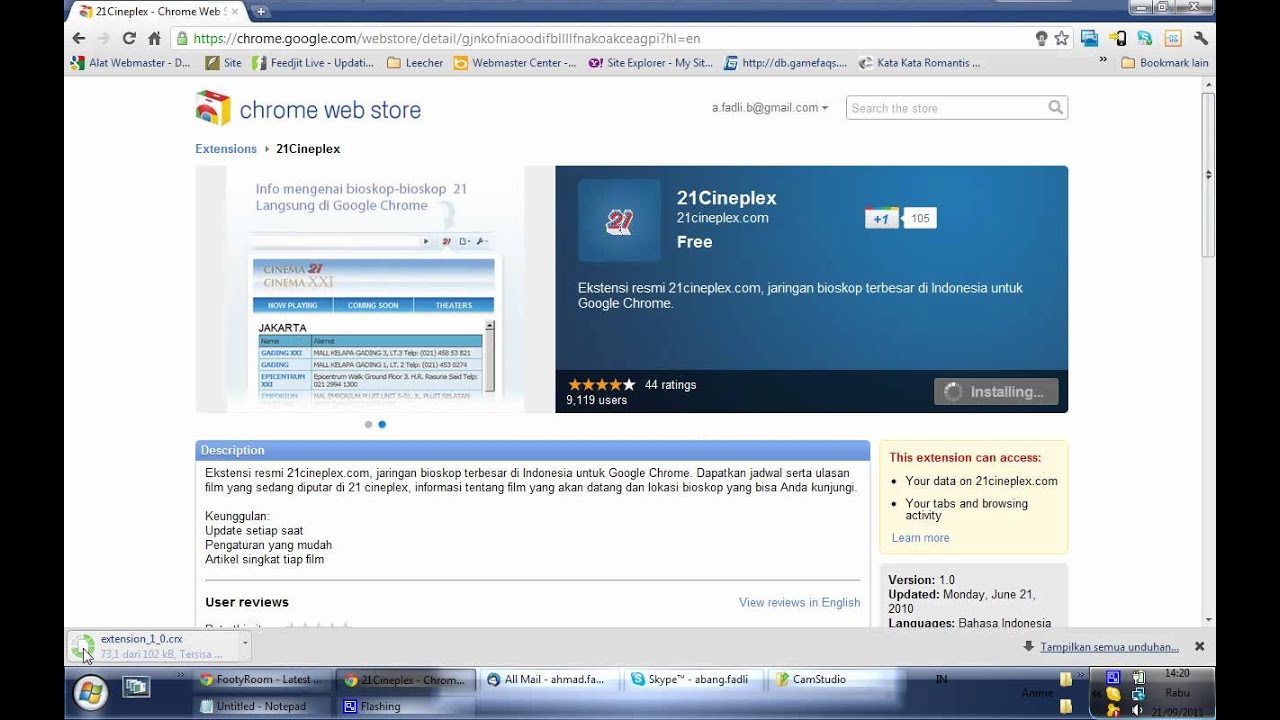The image size is (1280, 720).
Task: Open the orange-framed extension icon
Action: click(1173, 38)
